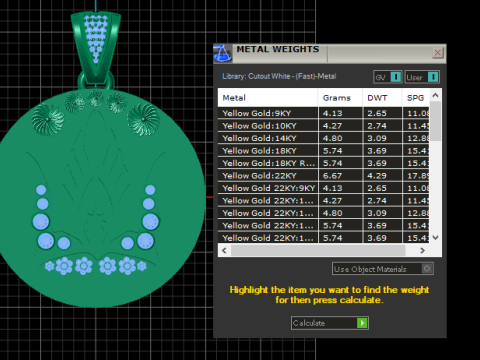The width and height of the screenshot is (480, 360).
Task: Sort by Grams column header
Action: pos(340,98)
